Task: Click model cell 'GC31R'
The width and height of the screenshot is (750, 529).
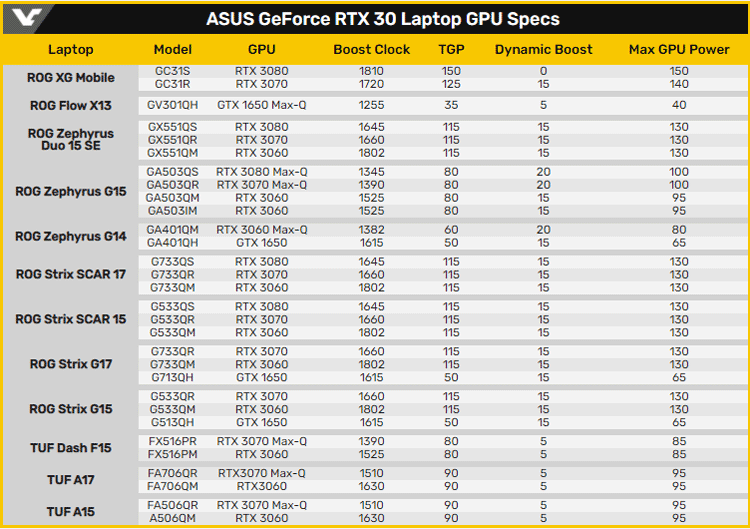Action: (173, 84)
